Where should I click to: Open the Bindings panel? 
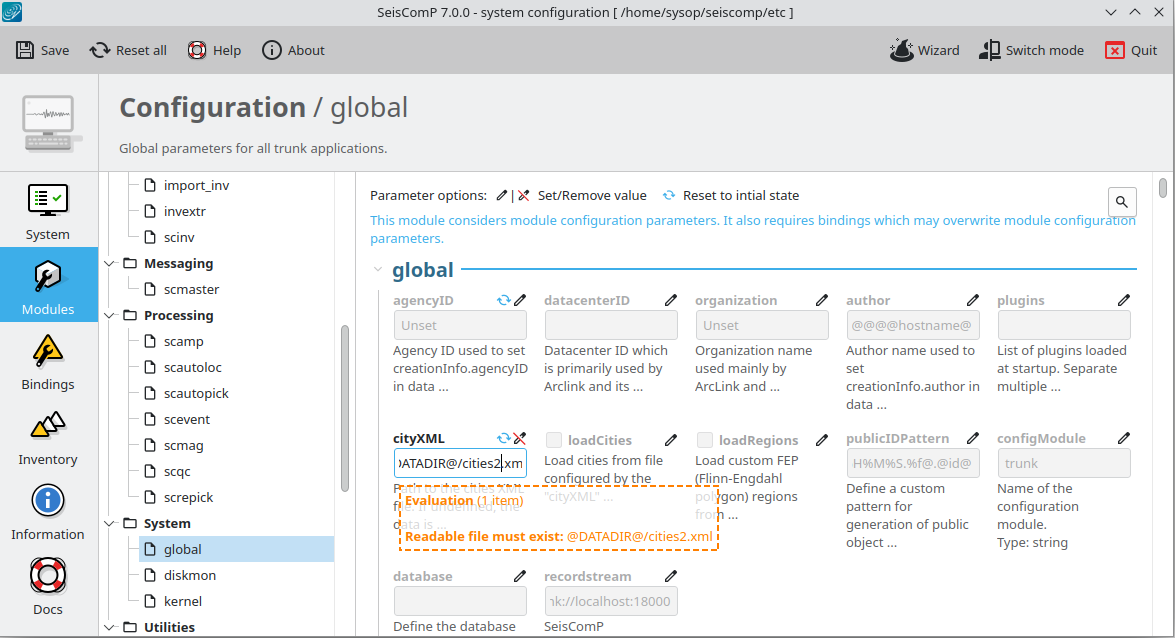tap(48, 360)
